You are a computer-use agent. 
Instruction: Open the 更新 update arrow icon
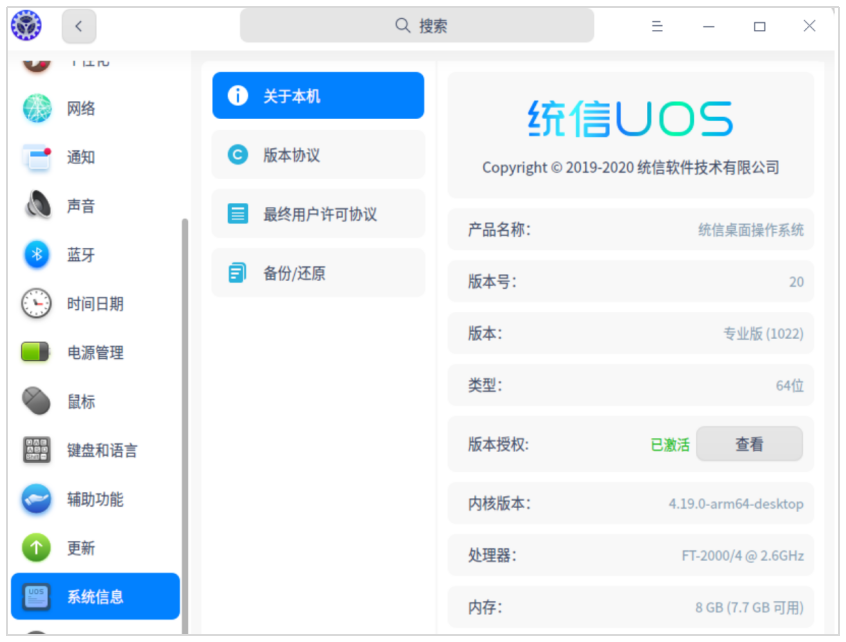pyautogui.click(x=37, y=548)
